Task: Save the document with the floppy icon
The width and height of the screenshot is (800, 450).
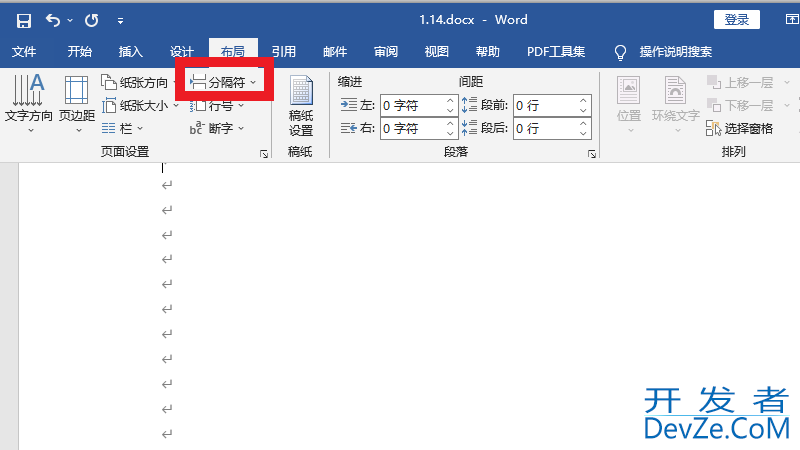Action: (23, 20)
